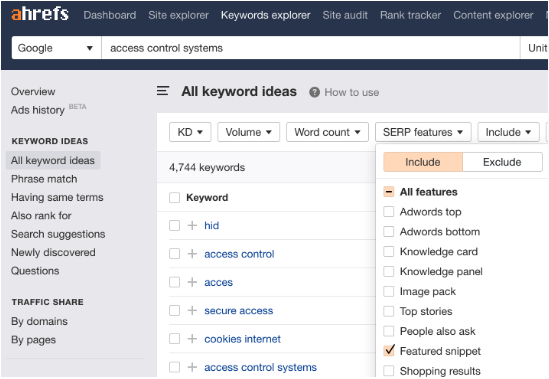Viewport: 549px width, 379px height.
Task: Open the Google search engine dropdown
Action: [56, 48]
